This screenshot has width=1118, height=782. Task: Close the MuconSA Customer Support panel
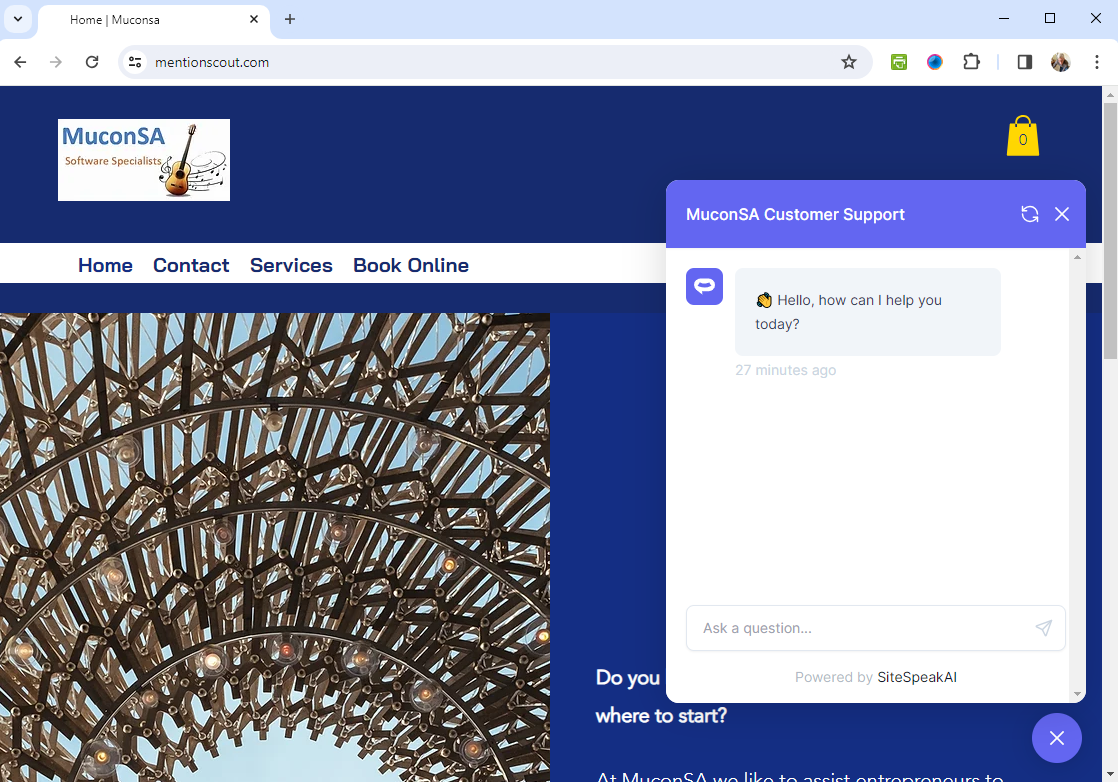click(1062, 214)
